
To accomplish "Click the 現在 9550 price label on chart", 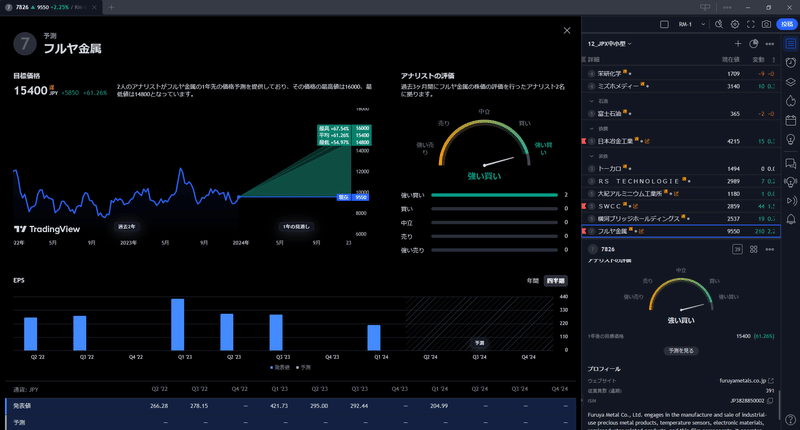I will 353,197.
